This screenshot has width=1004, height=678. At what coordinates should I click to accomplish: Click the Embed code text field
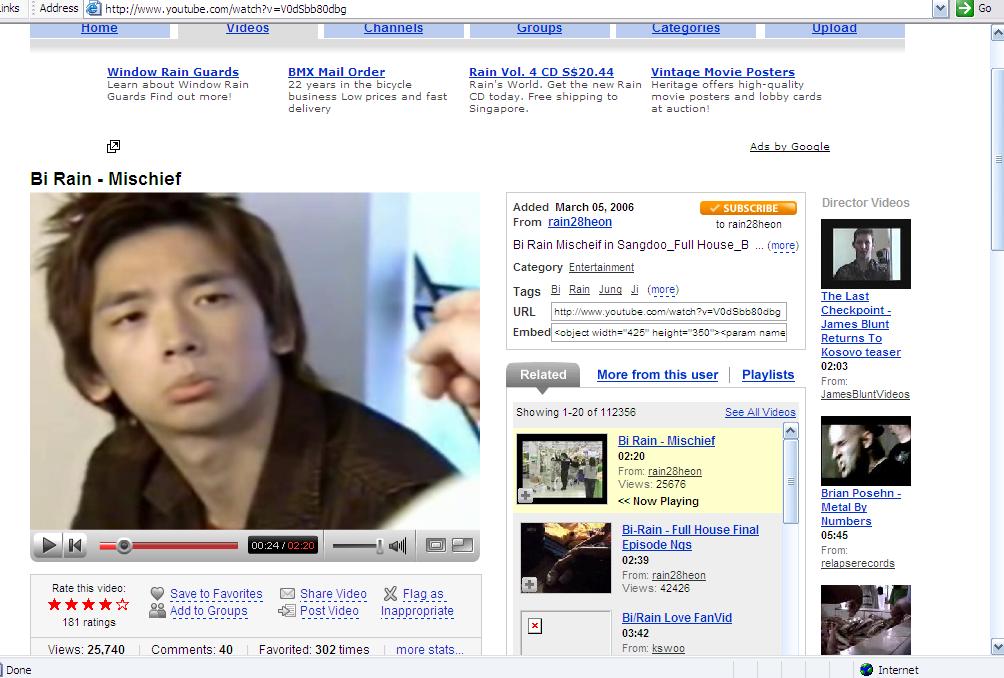[x=668, y=333]
